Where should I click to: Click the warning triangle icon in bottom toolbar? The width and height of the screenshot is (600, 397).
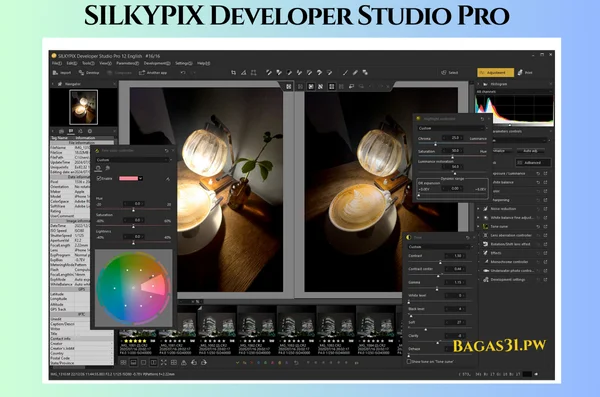(x=184, y=363)
